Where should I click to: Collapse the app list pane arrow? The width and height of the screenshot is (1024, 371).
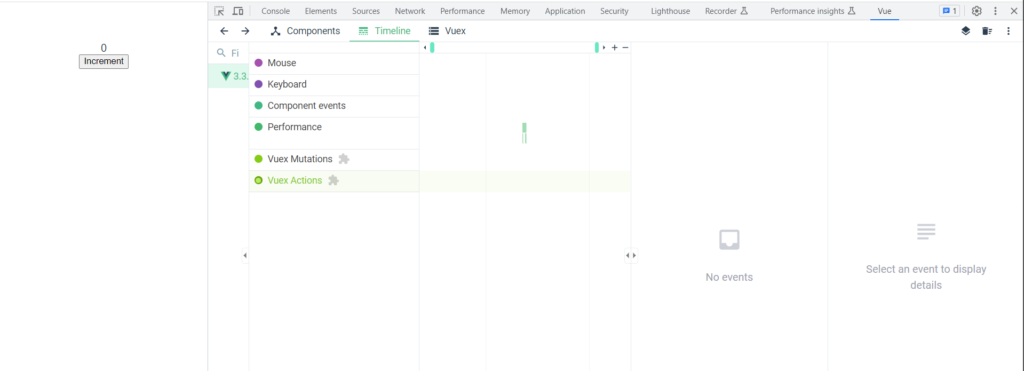pos(245,255)
